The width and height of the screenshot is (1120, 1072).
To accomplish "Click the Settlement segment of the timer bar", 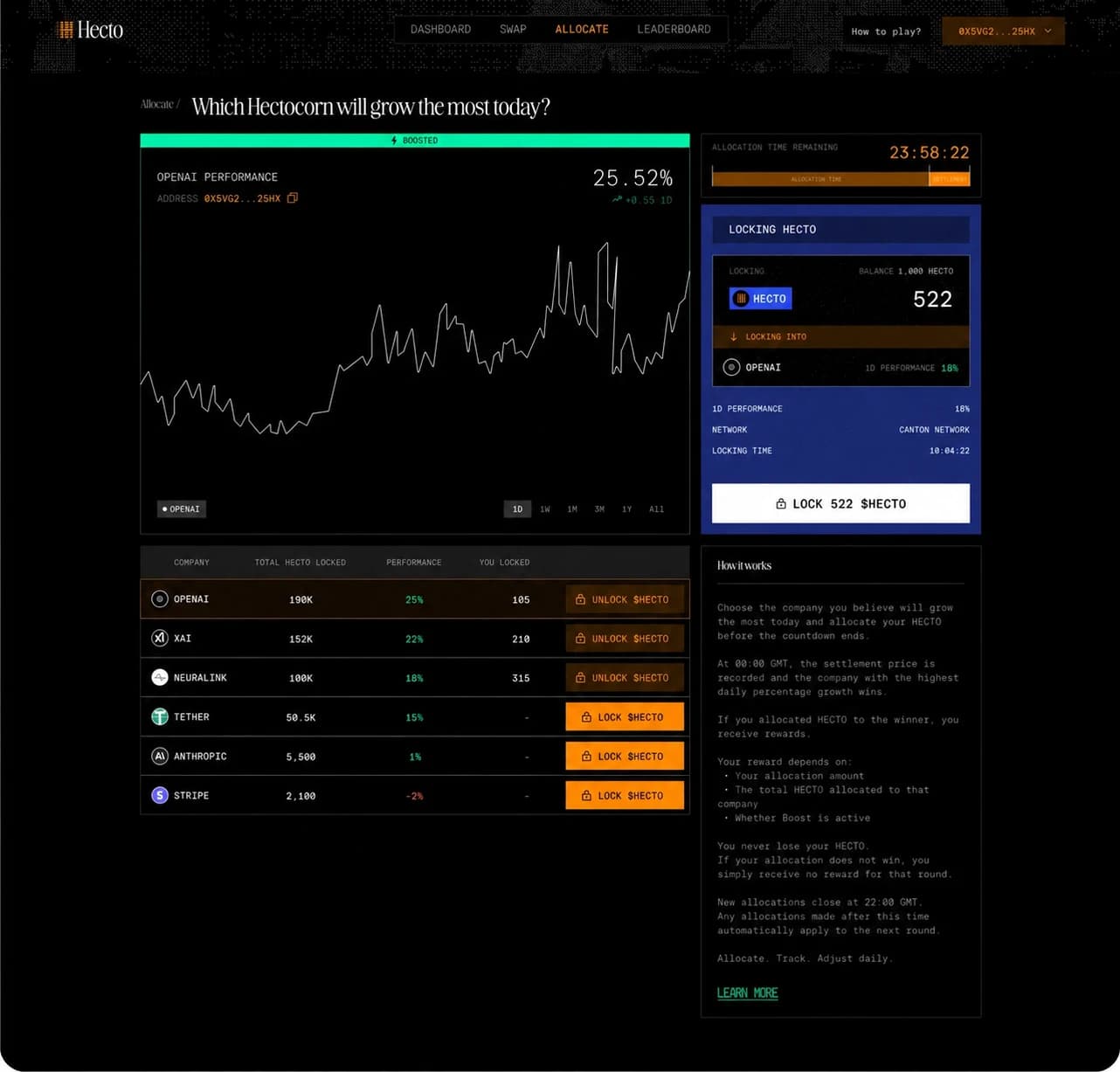I will click(949, 179).
